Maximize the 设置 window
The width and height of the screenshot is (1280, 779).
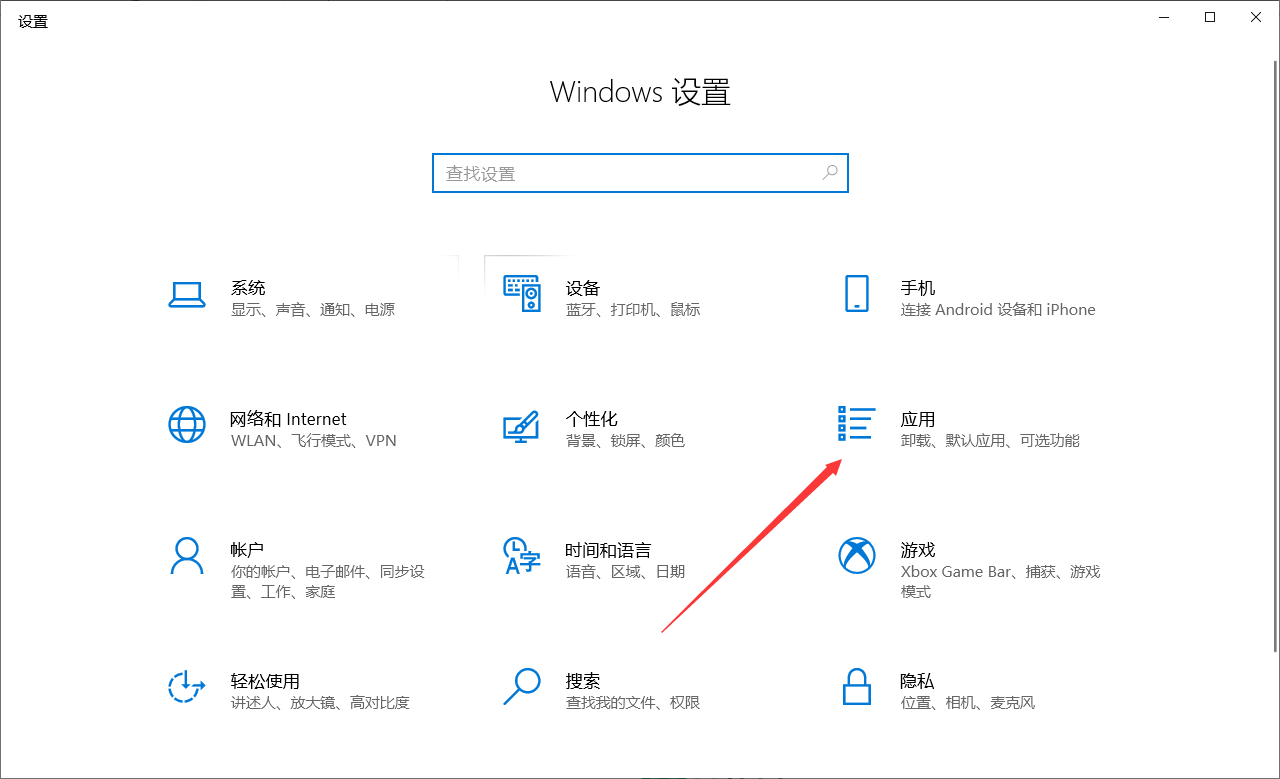click(1210, 17)
